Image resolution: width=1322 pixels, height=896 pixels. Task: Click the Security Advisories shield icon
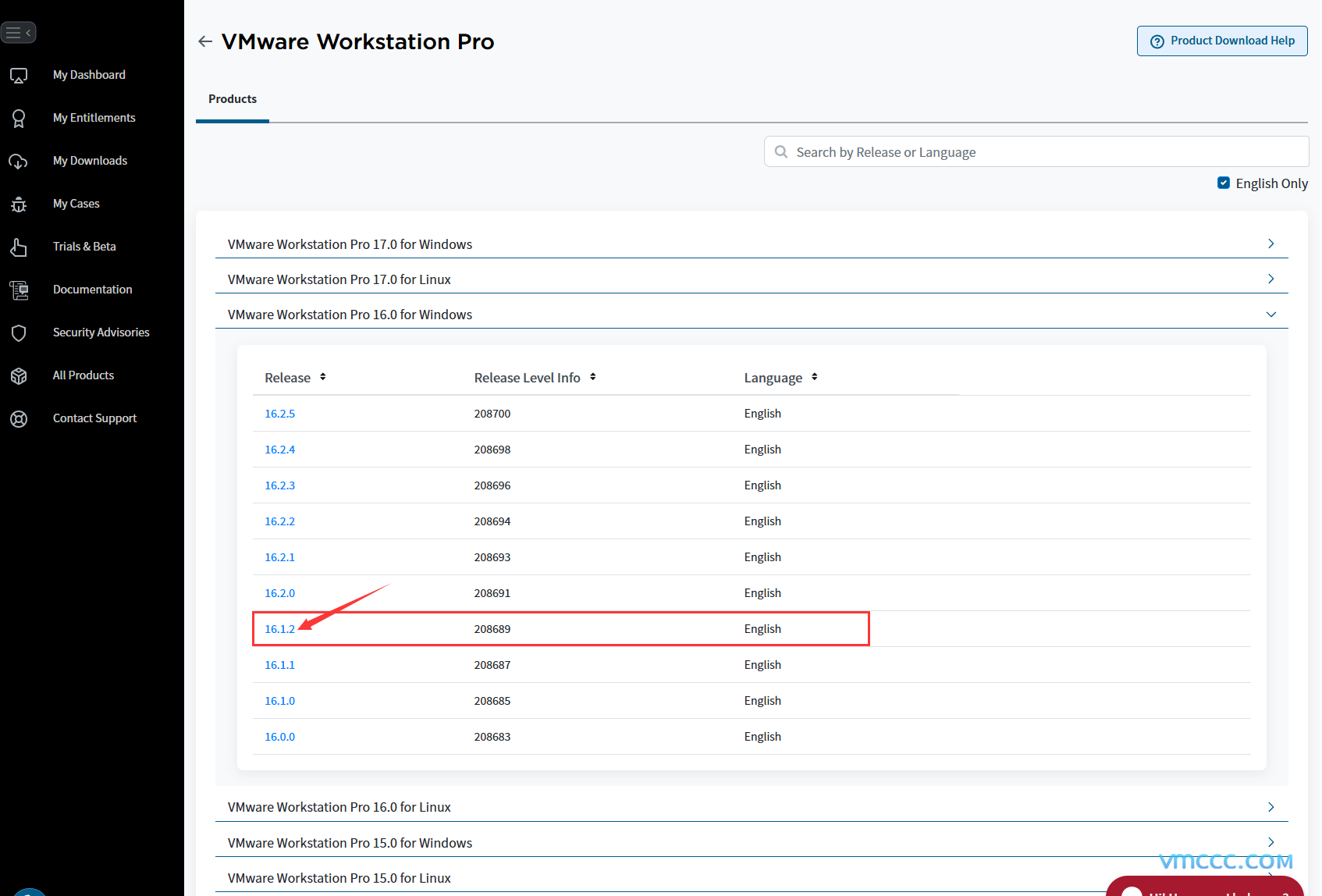pos(19,333)
